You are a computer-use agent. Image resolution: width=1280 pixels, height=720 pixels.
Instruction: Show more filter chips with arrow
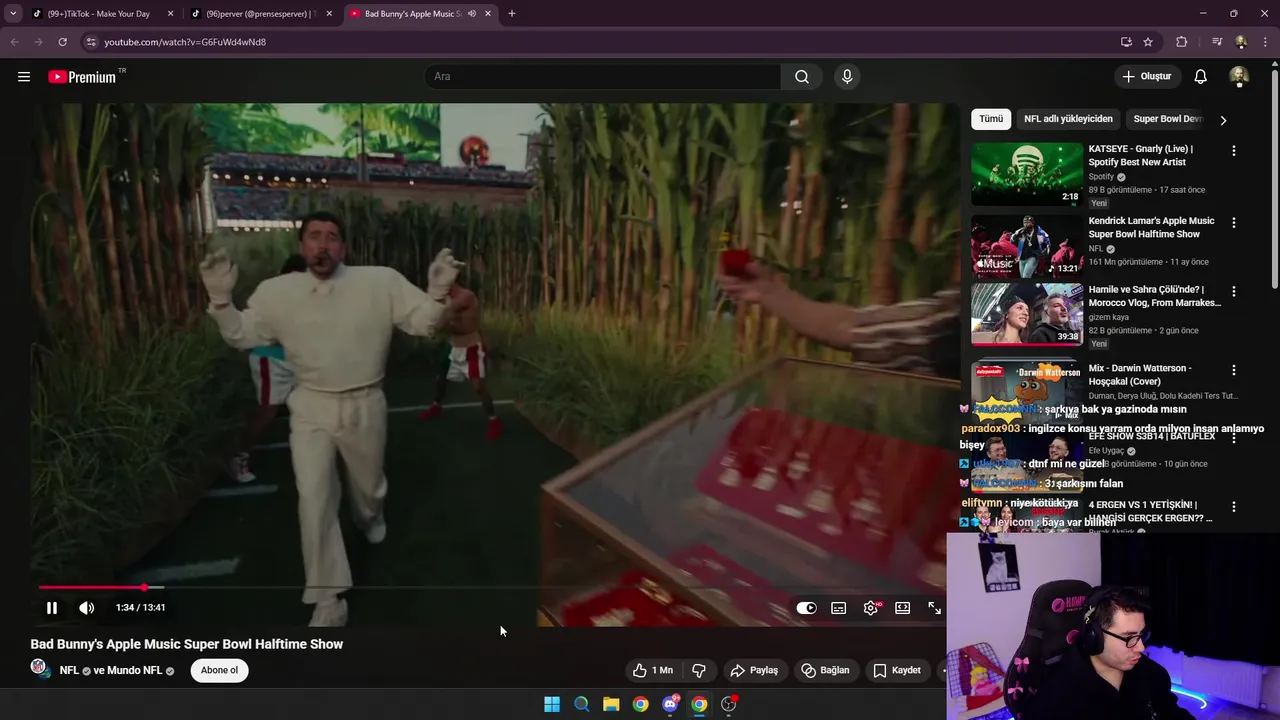pos(1223,120)
